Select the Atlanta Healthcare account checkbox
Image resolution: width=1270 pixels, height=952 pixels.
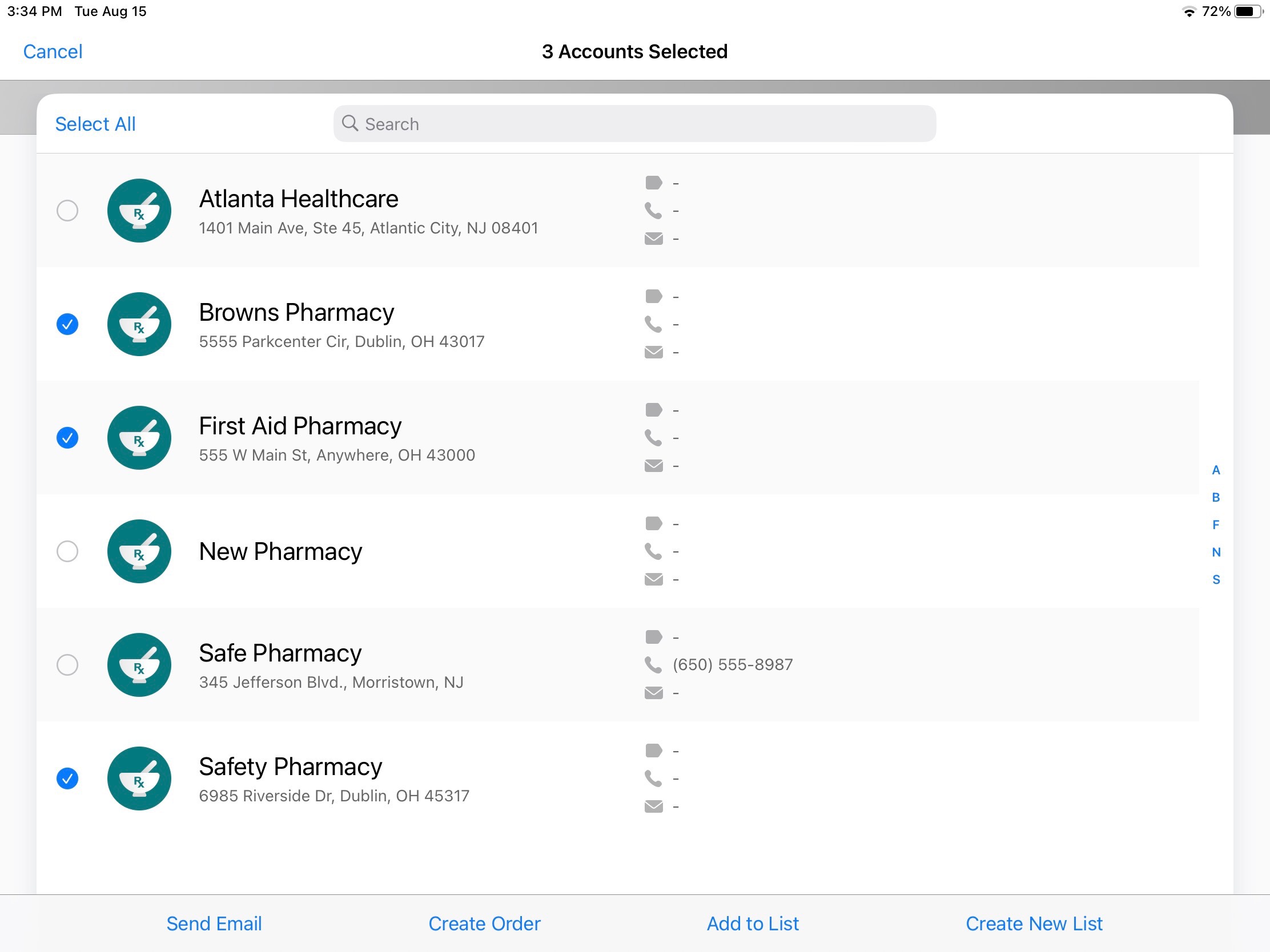pos(67,211)
